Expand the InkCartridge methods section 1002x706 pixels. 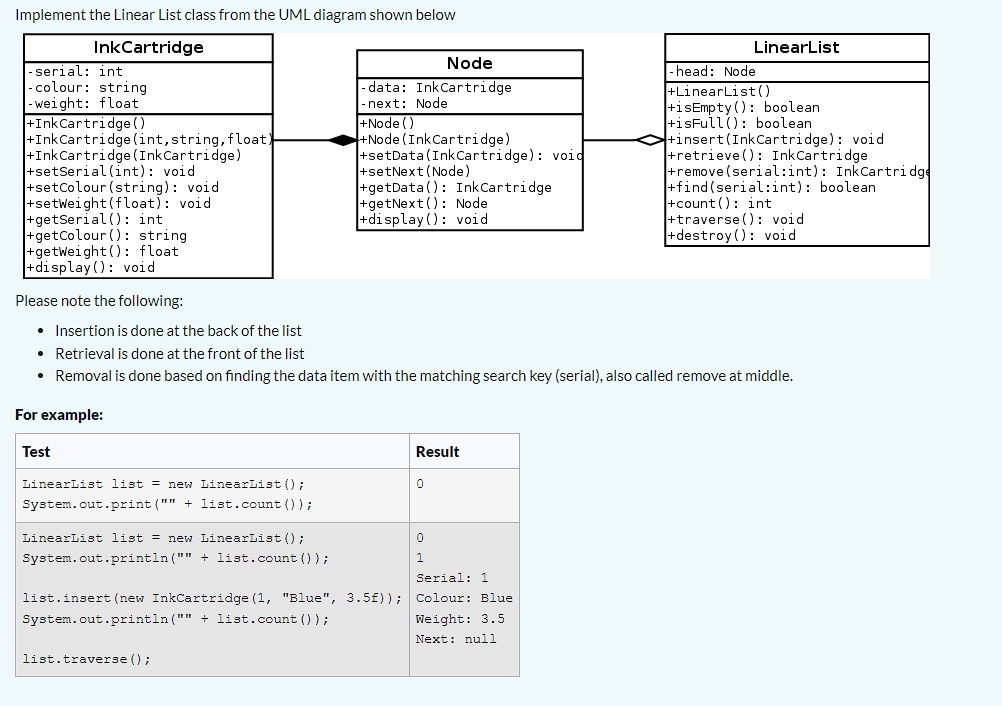(x=147, y=195)
